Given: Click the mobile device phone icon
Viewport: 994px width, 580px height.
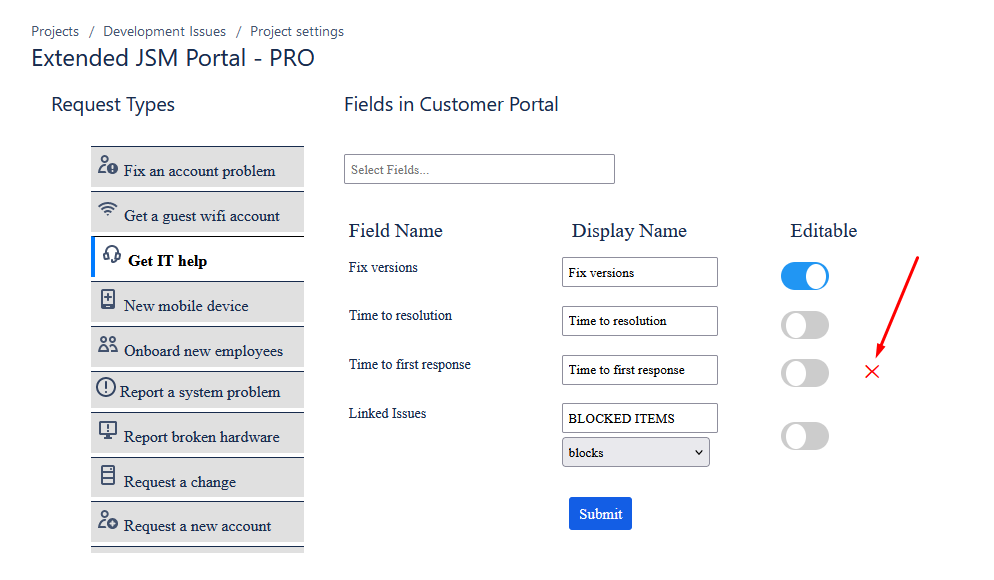Looking at the screenshot, I should pos(108,301).
